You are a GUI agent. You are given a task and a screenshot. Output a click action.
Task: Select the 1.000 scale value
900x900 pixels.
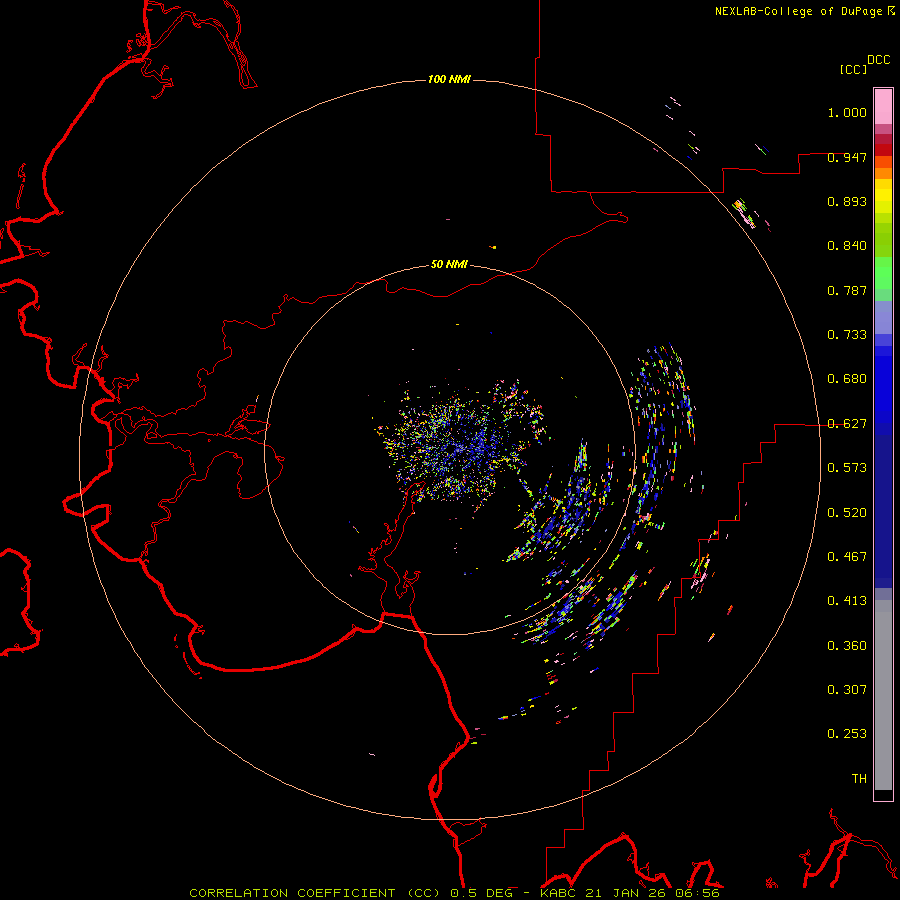point(847,112)
